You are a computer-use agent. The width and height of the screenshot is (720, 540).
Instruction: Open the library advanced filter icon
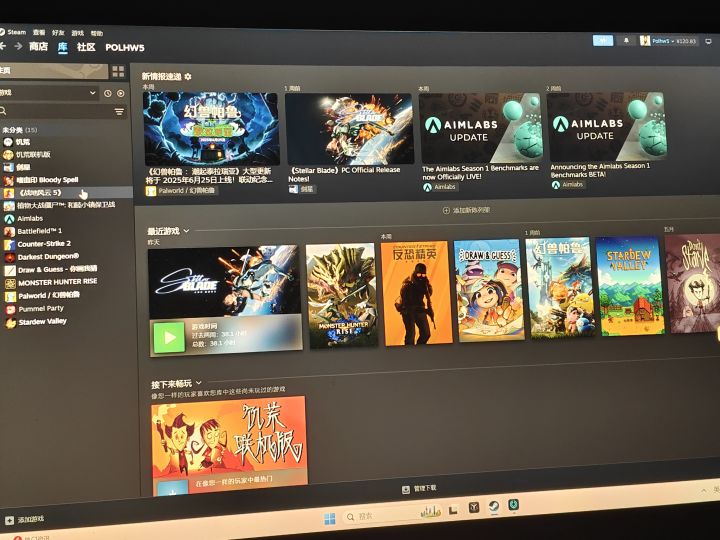(x=119, y=112)
